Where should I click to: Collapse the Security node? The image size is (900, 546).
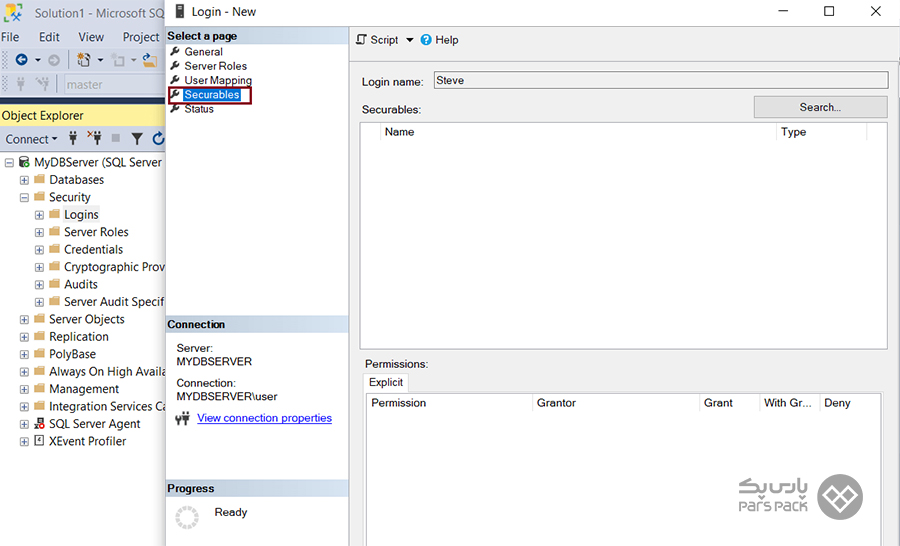click(24, 198)
